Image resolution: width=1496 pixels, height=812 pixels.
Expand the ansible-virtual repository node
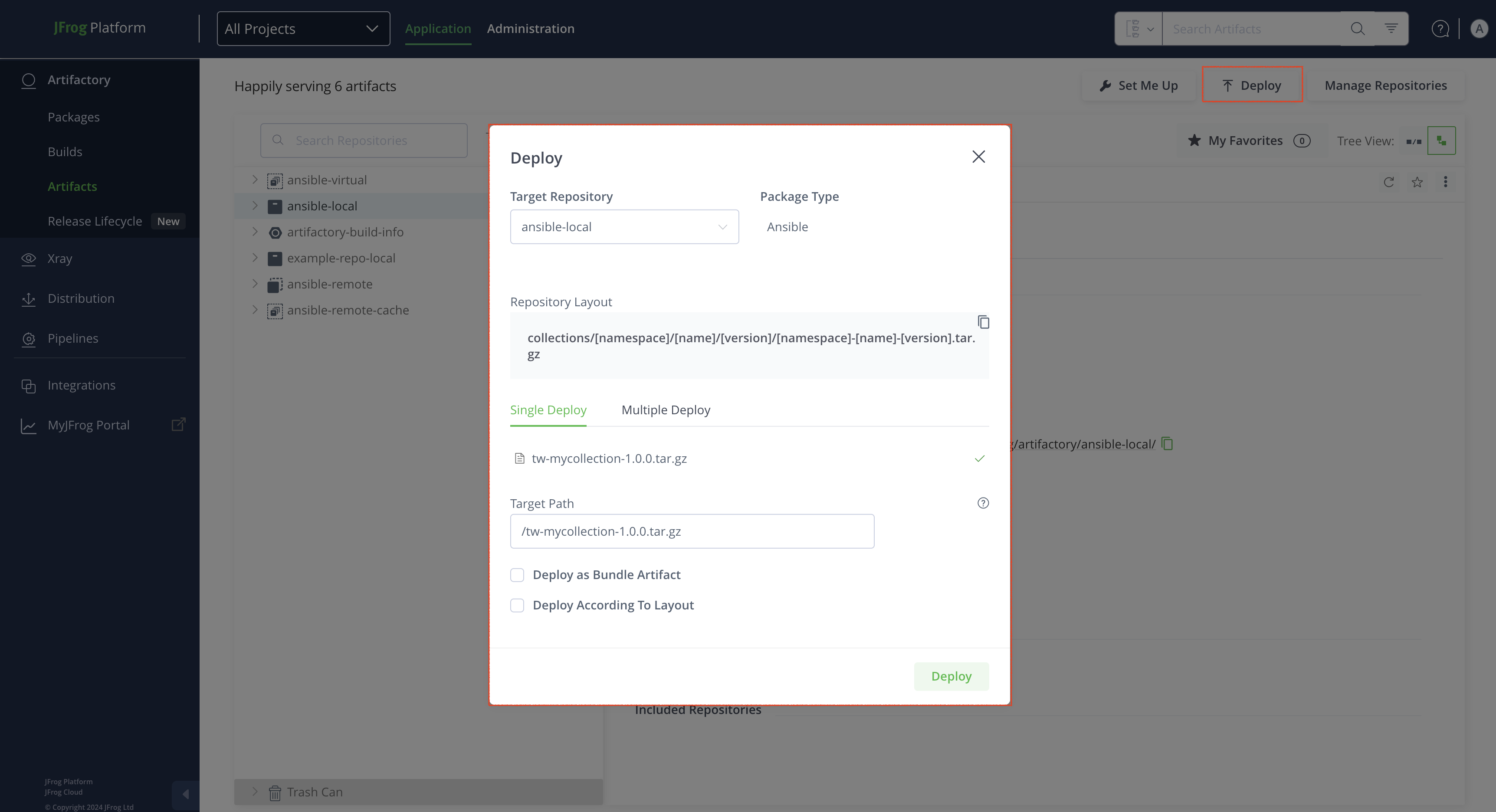[x=254, y=180]
